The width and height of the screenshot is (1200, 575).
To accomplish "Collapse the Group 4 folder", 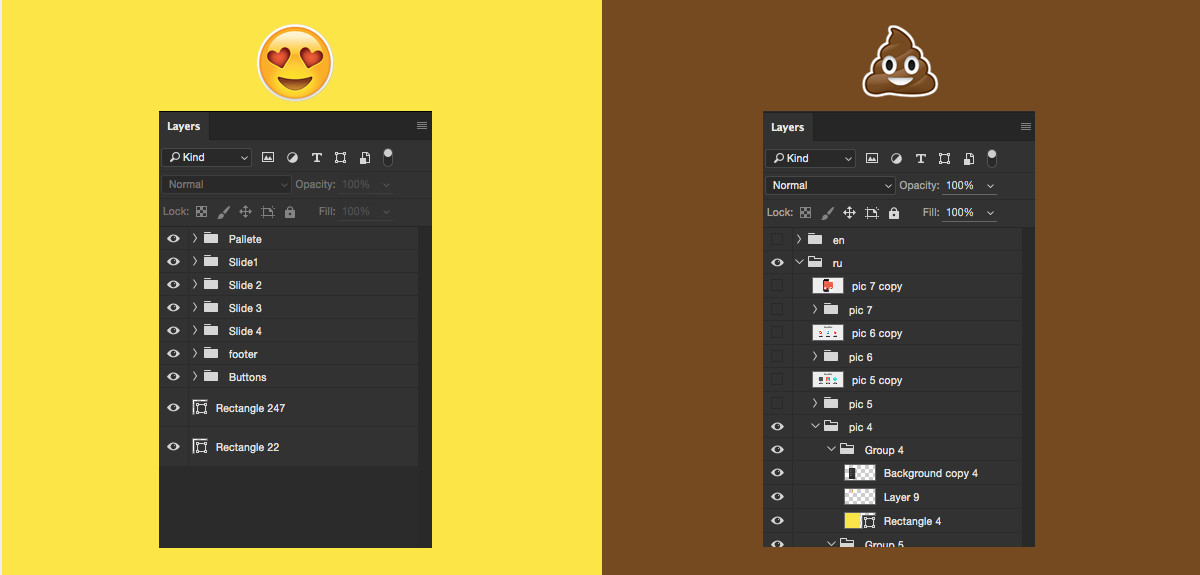I will tap(831, 450).
